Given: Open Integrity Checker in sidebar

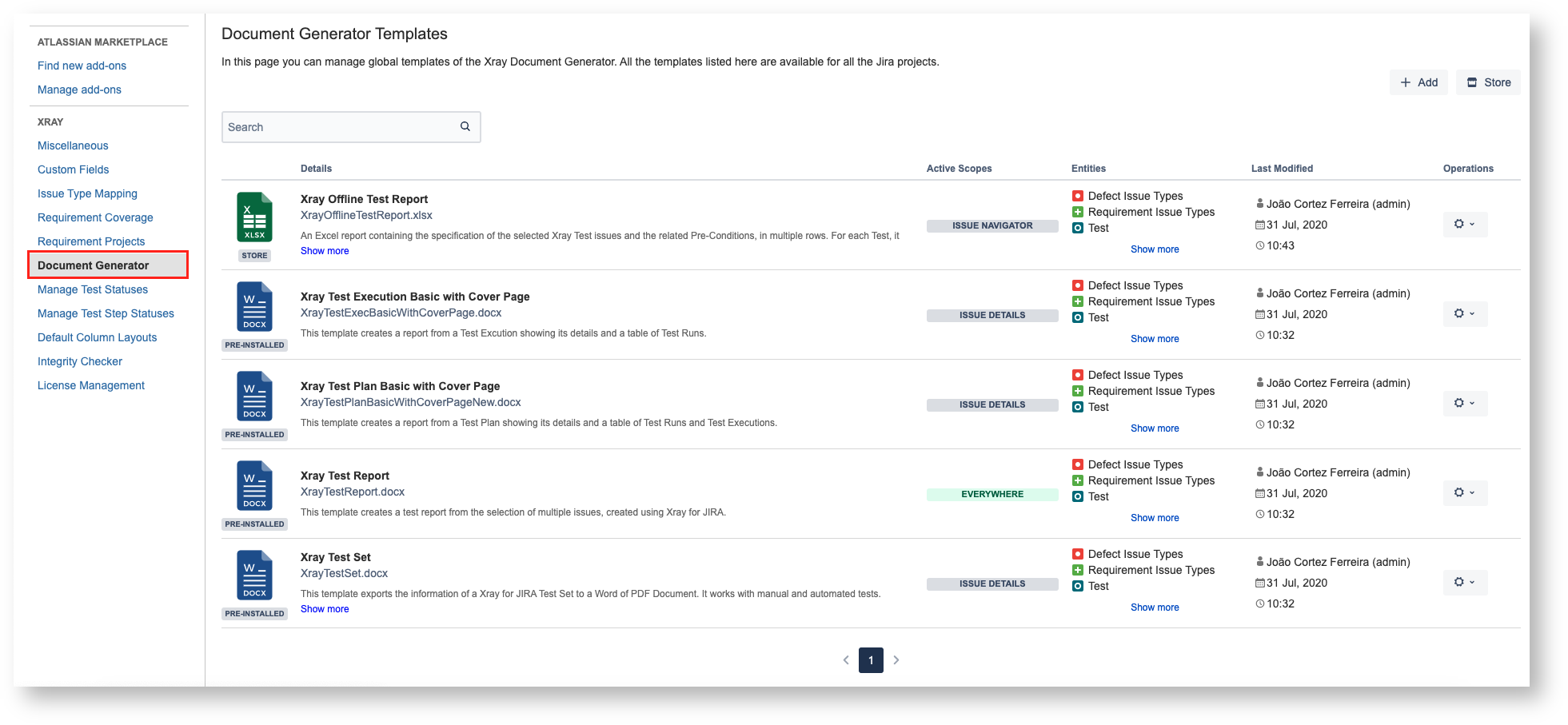Looking at the screenshot, I should [80, 361].
